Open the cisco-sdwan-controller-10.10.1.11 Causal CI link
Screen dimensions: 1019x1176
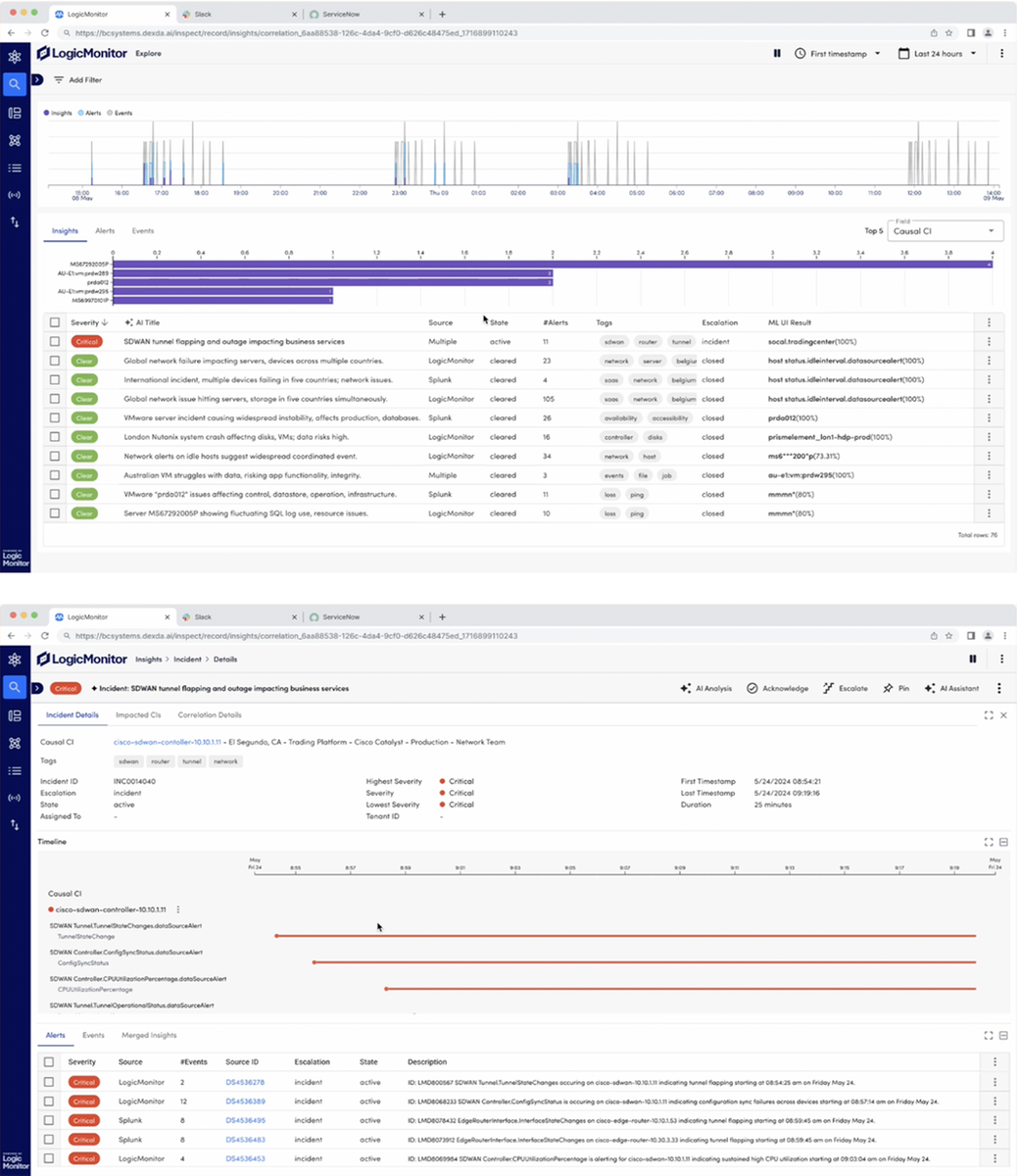click(168, 742)
